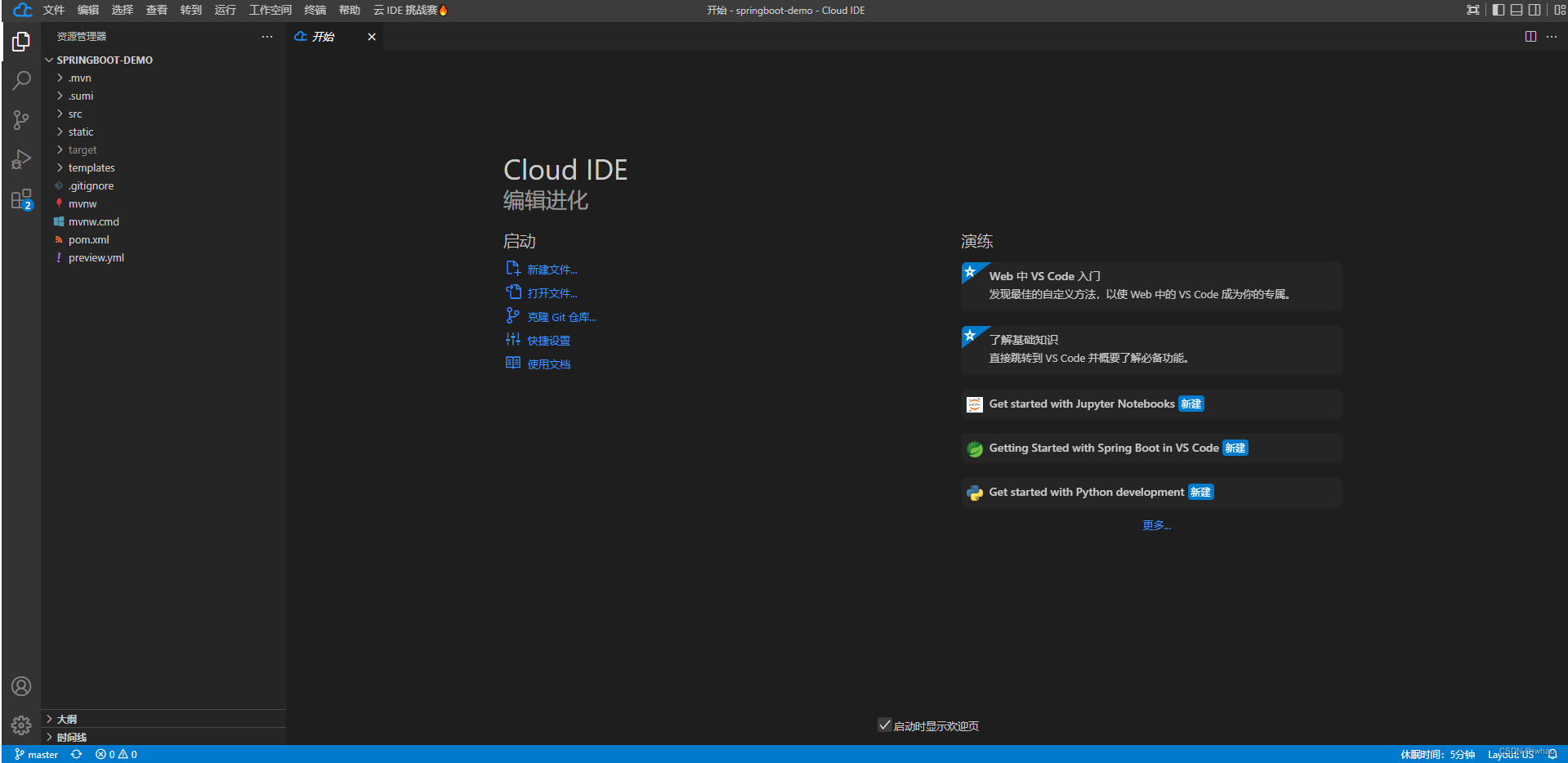This screenshot has width=1568, height=763.
Task: Open Get started with Python development walkthrough
Action: [1152, 493]
